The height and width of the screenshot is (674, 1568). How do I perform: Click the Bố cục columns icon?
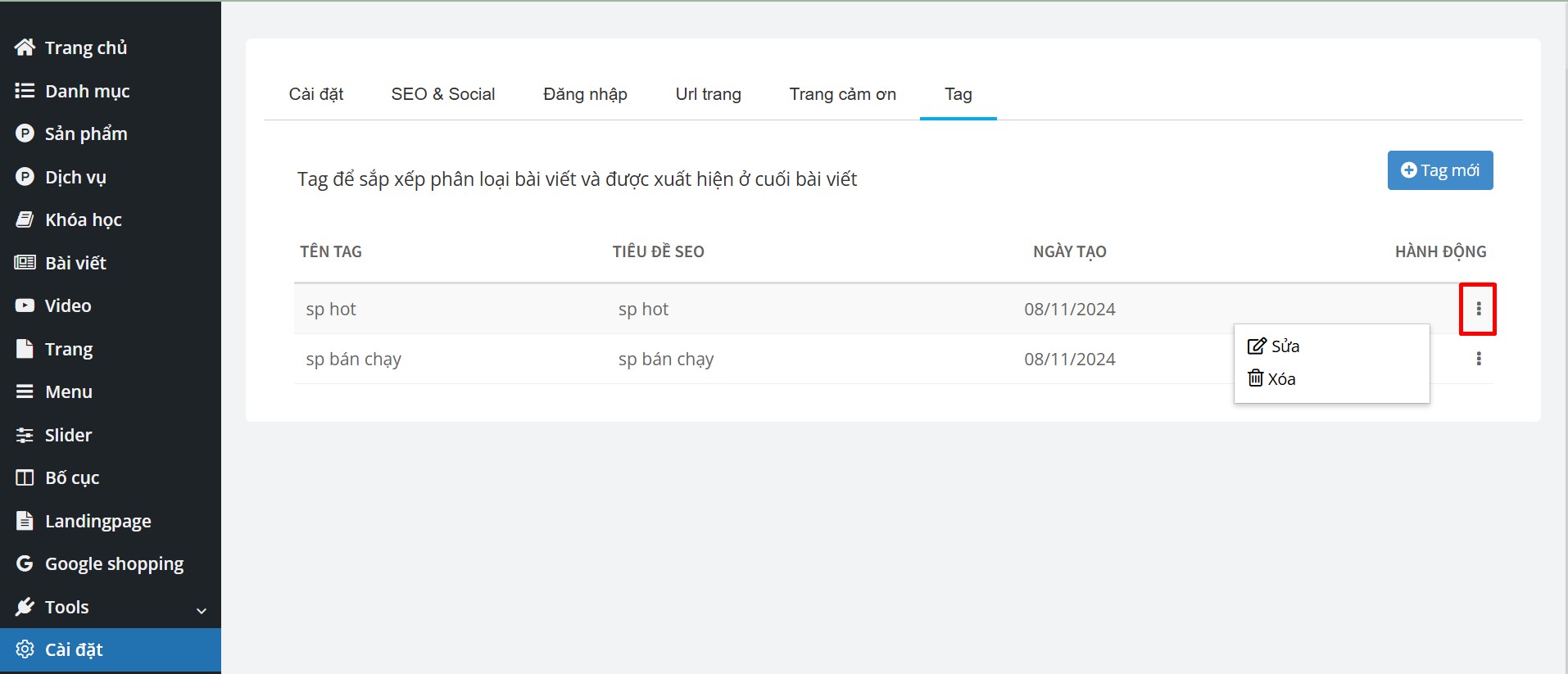pyautogui.click(x=25, y=477)
